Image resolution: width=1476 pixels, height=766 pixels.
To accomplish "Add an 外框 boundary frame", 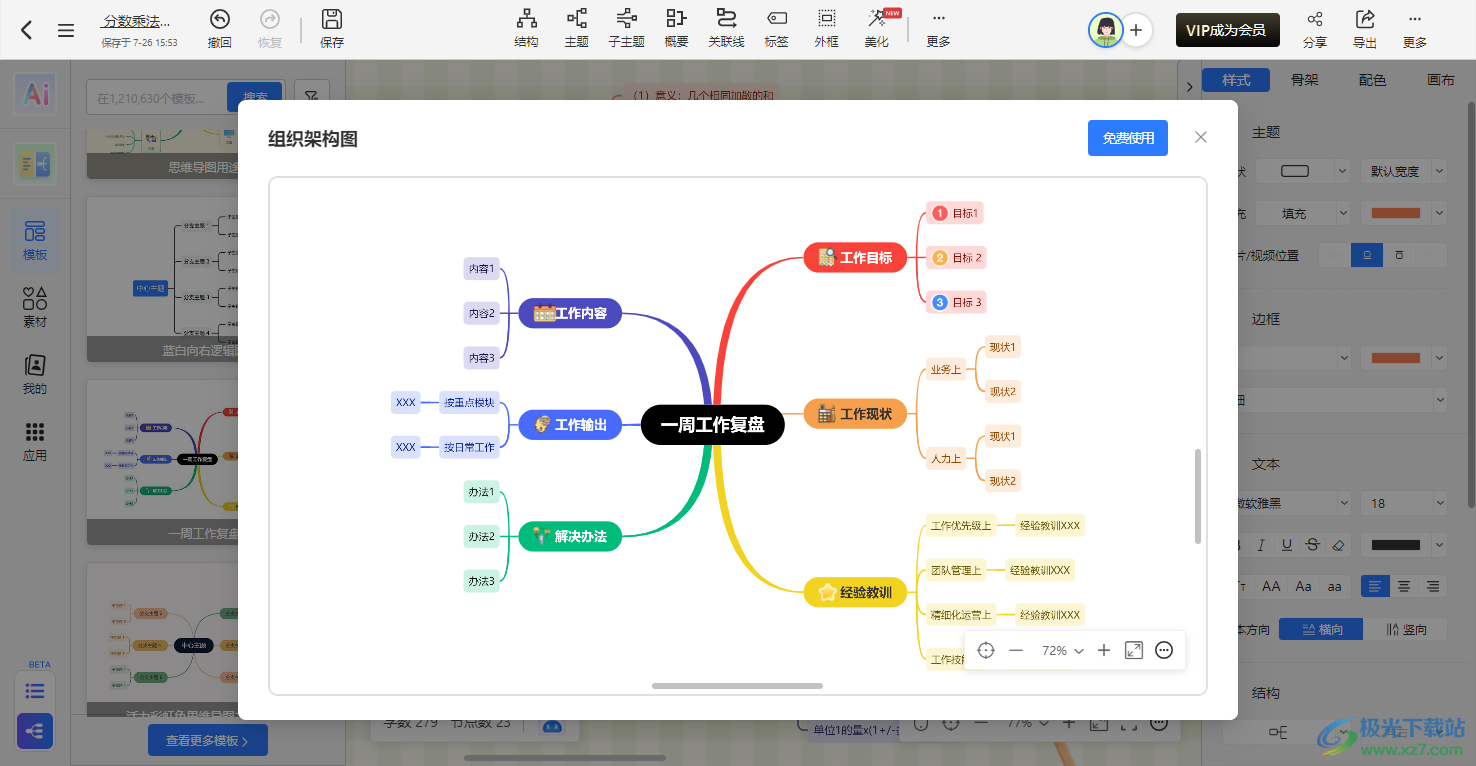I will [827, 29].
